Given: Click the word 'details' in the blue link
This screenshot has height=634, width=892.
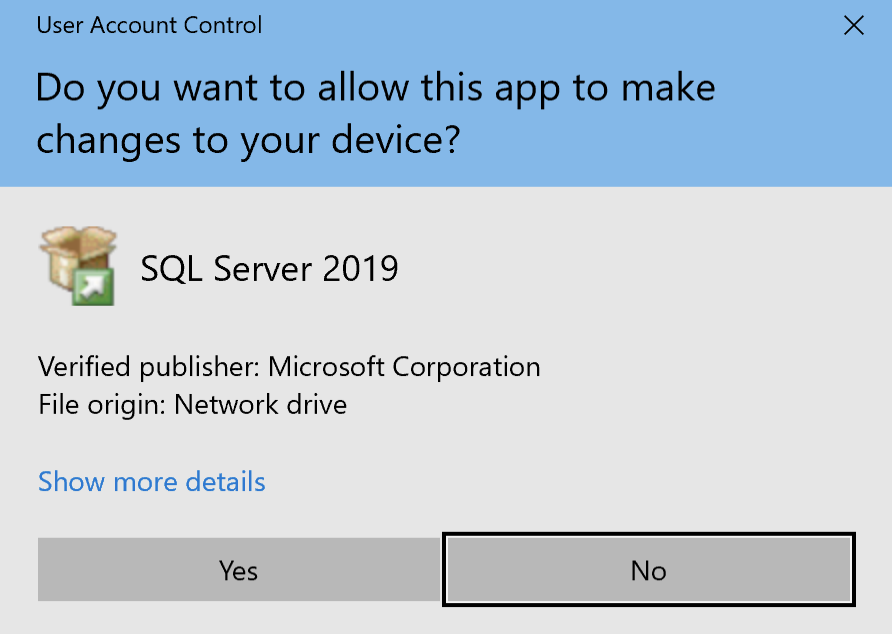Looking at the screenshot, I should click(225, 481).
